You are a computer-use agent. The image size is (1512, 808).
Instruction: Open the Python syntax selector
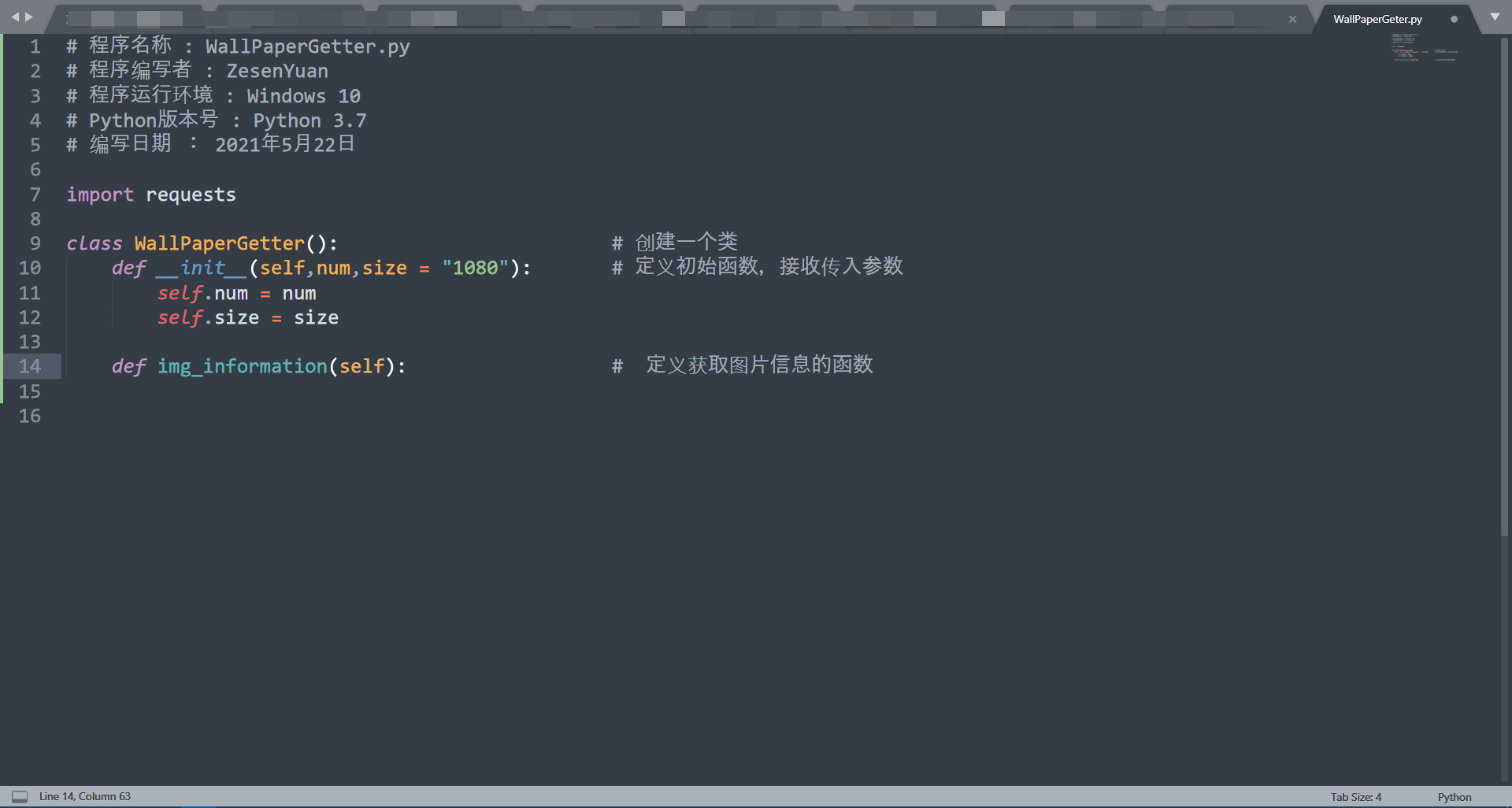coord(1454,796)
